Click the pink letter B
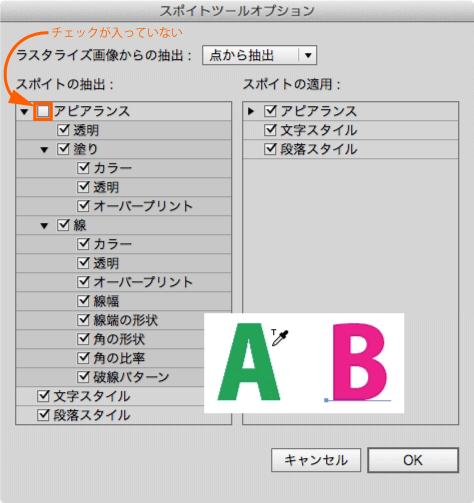Image resolution: width=474 pixels, height=503 pixels. point(360,362)
